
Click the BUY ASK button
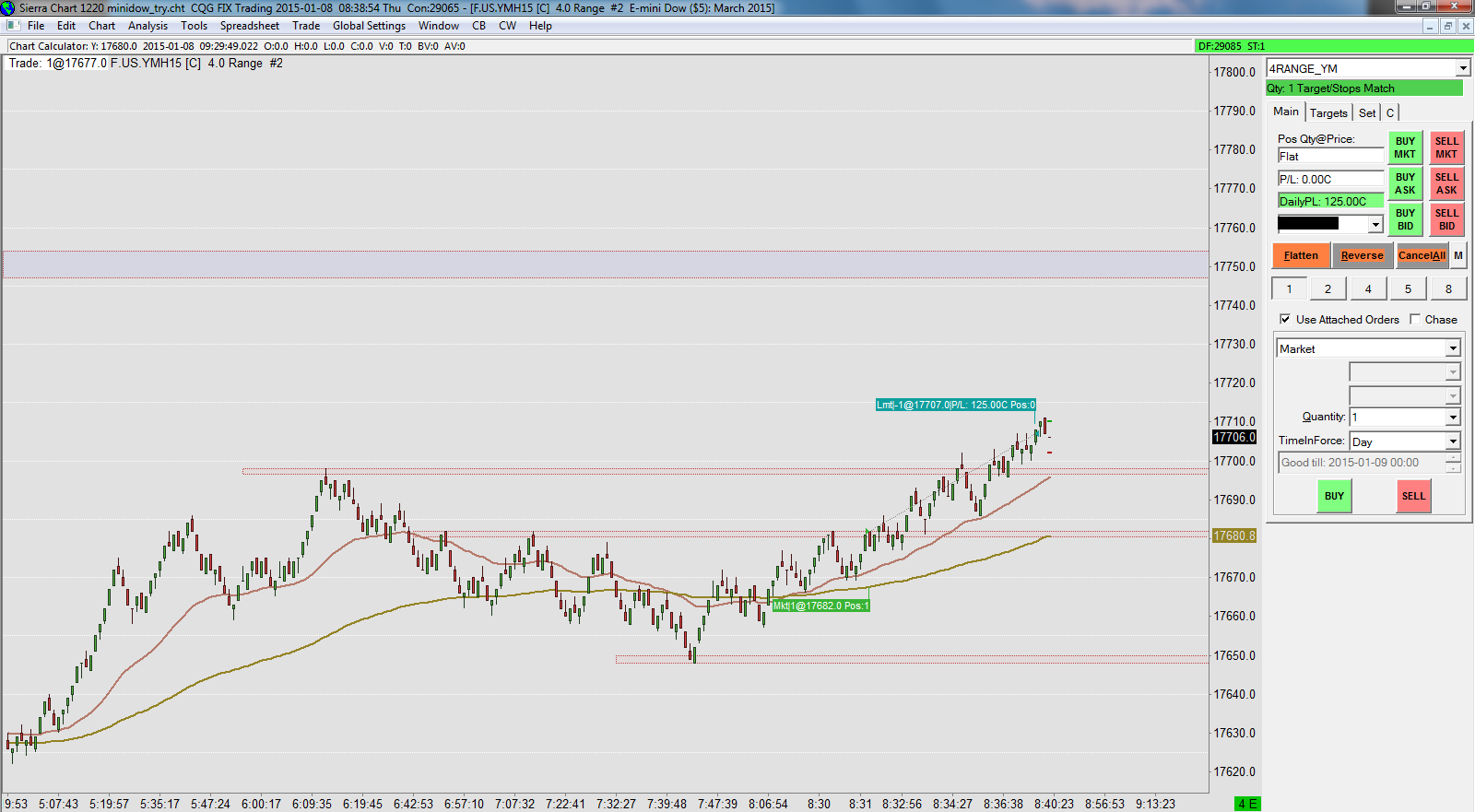(x=1405, y=183)
